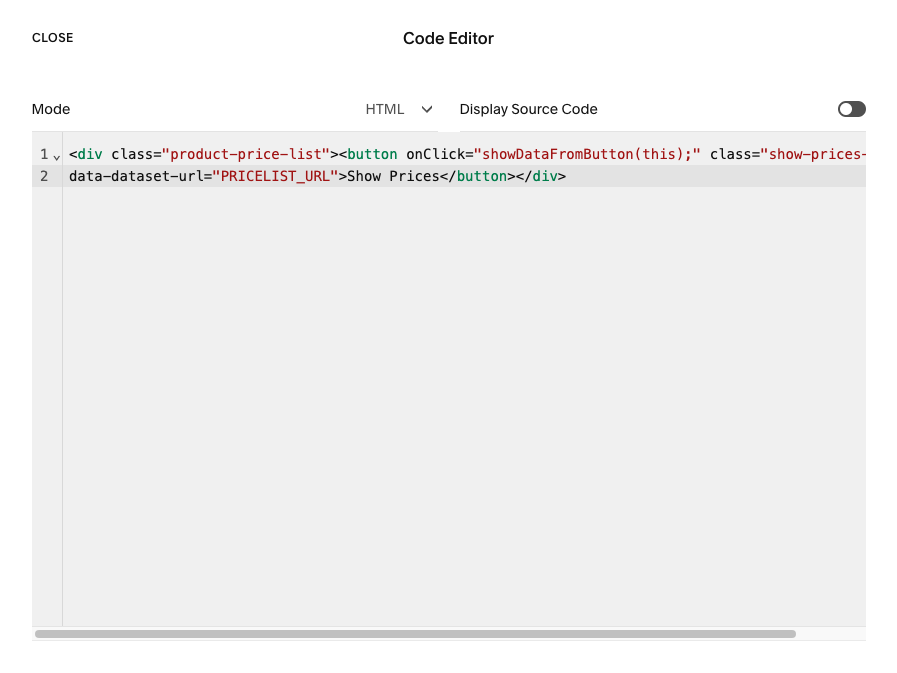This screenshot has height=673, width=897.
Task: Click the Display Source Code label
Action: pyautogui.click(x=528, y=109)
